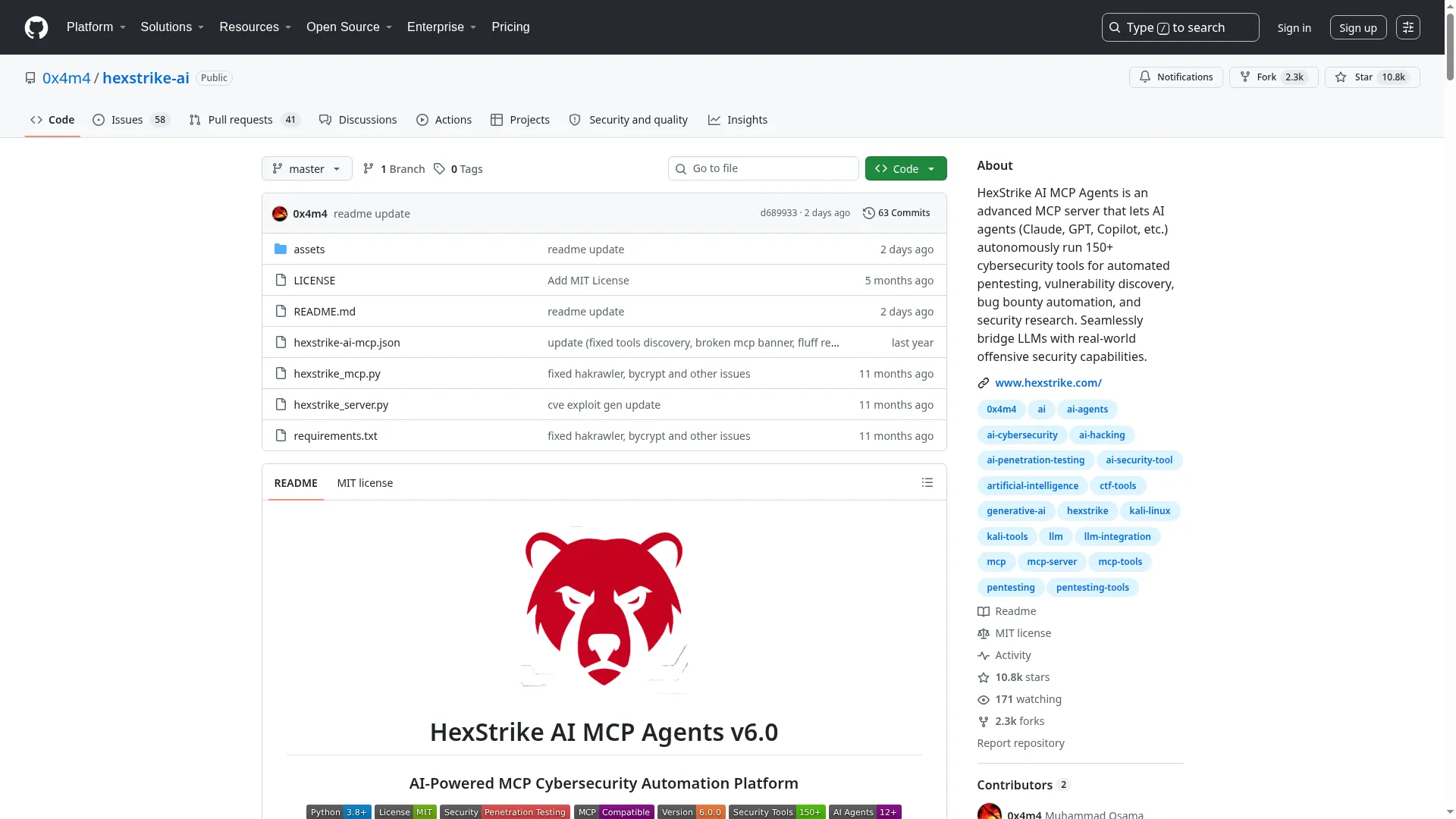
Task: Open 'Add MIT License' commit message
Action: [x=588, y=281]
